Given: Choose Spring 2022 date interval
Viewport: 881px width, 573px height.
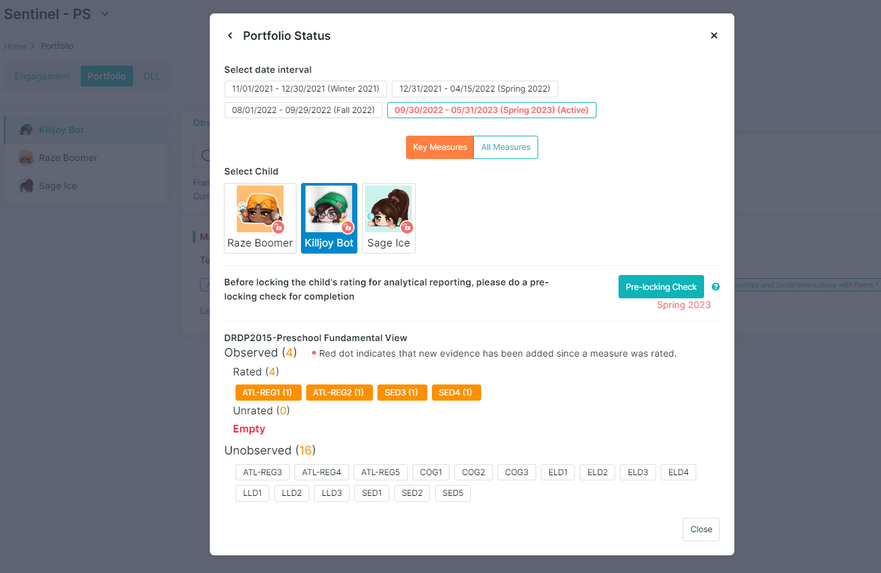Looking at the screenshot, I should click(475, 89).
